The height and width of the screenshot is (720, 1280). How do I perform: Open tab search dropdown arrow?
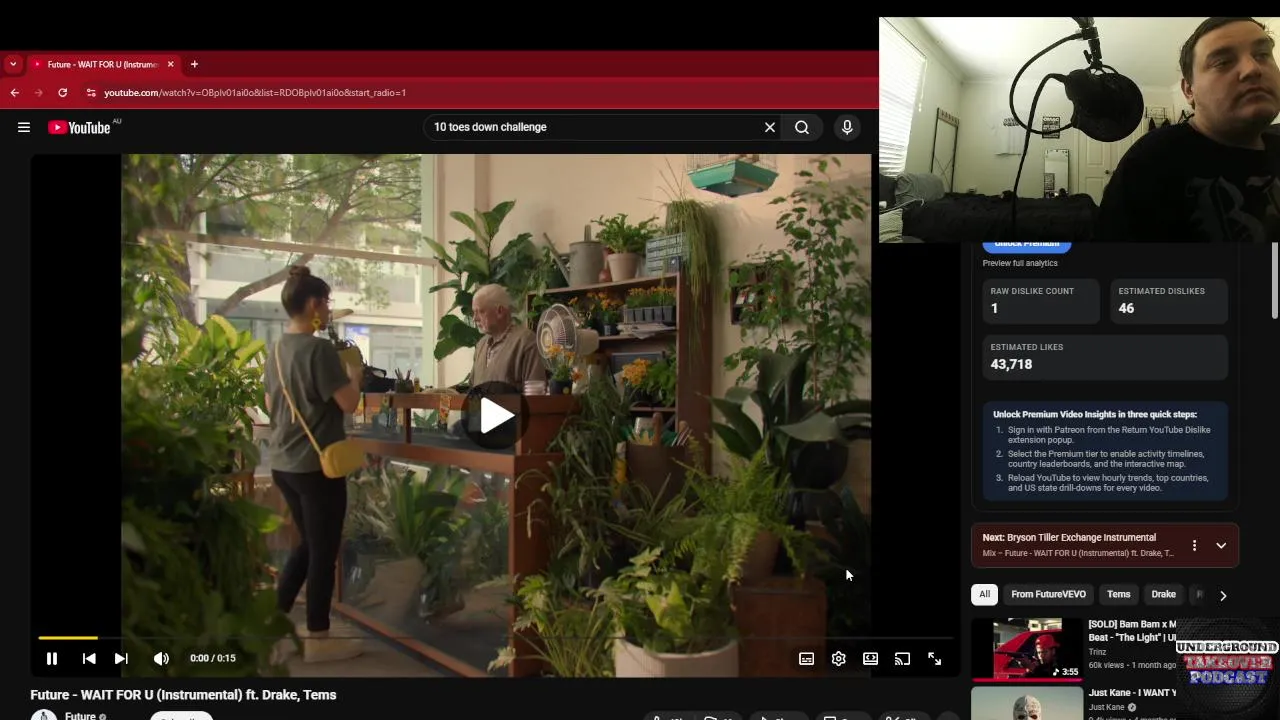(12, 64)
